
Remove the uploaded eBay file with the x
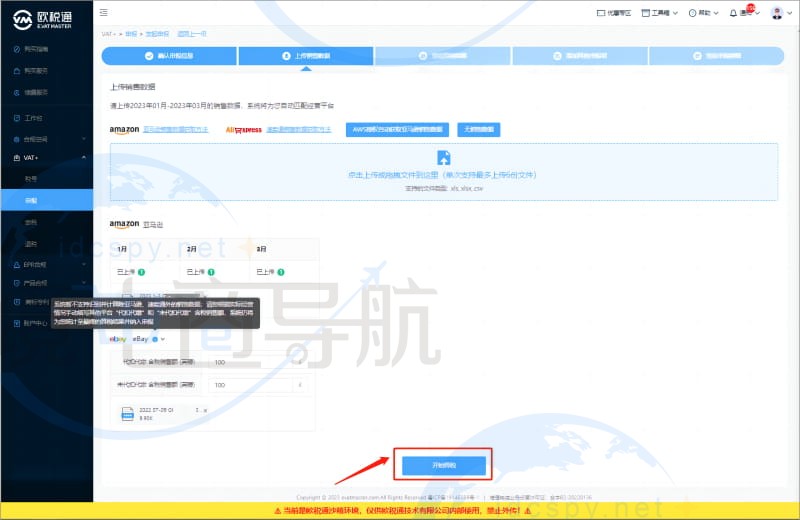click(205, 410)
